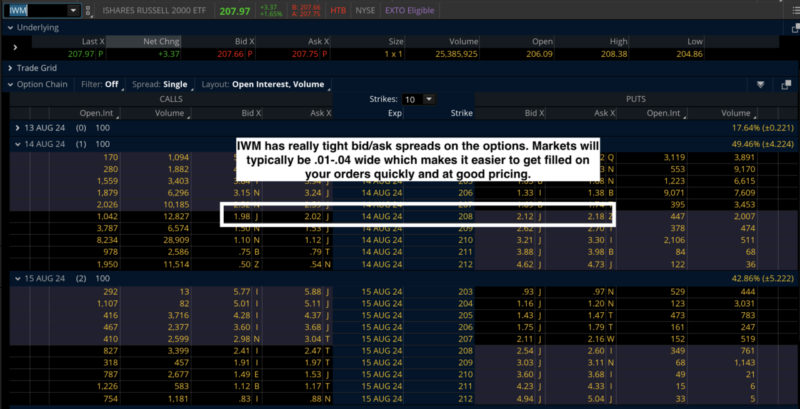Click the Option Chain show-actions menu icon
This screenshot has height=409, width=800.
(762, 84)
